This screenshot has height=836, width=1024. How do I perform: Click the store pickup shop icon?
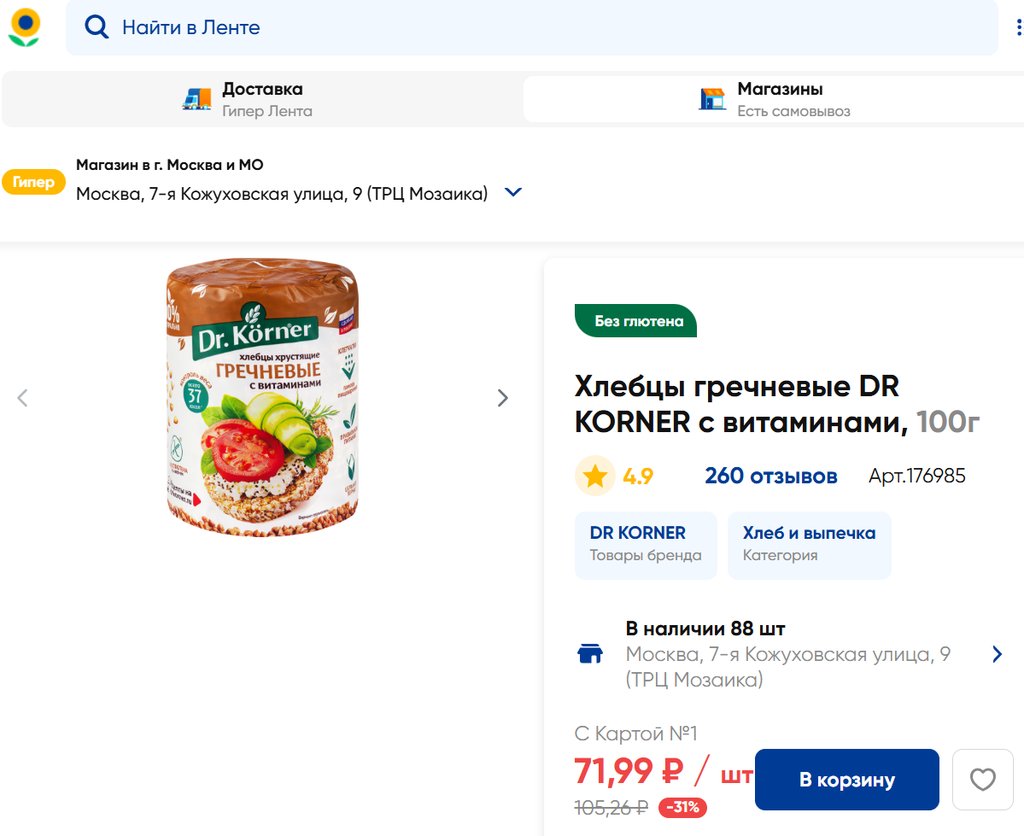(x=712, y=98)
